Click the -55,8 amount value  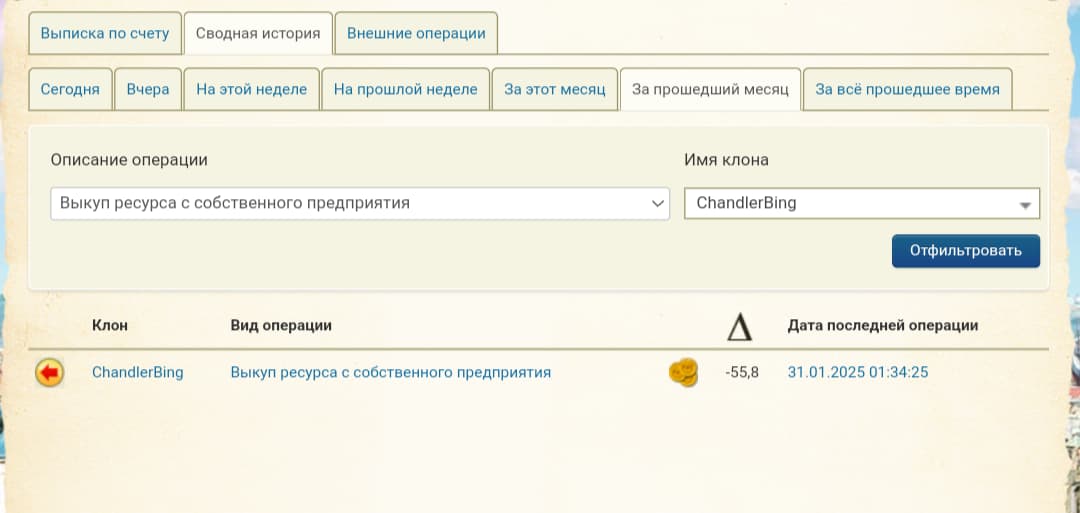[741, 372]
